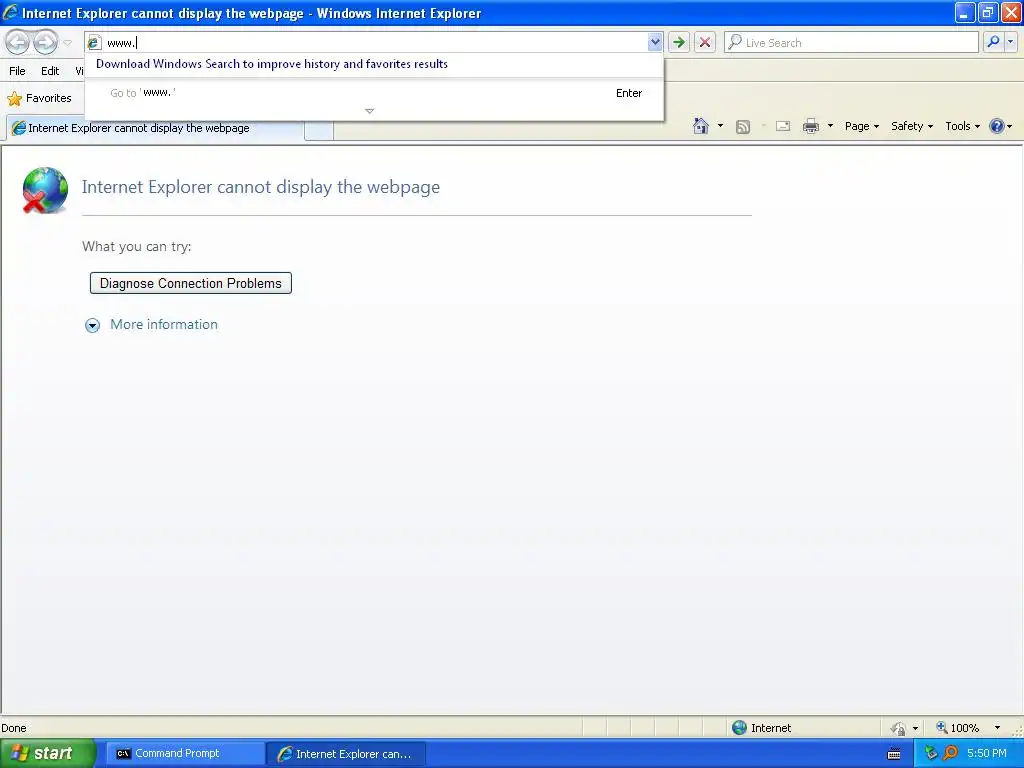1024x768 pixels.
Task: Click the Back navigation arrow
Action: tap(18, 42)
